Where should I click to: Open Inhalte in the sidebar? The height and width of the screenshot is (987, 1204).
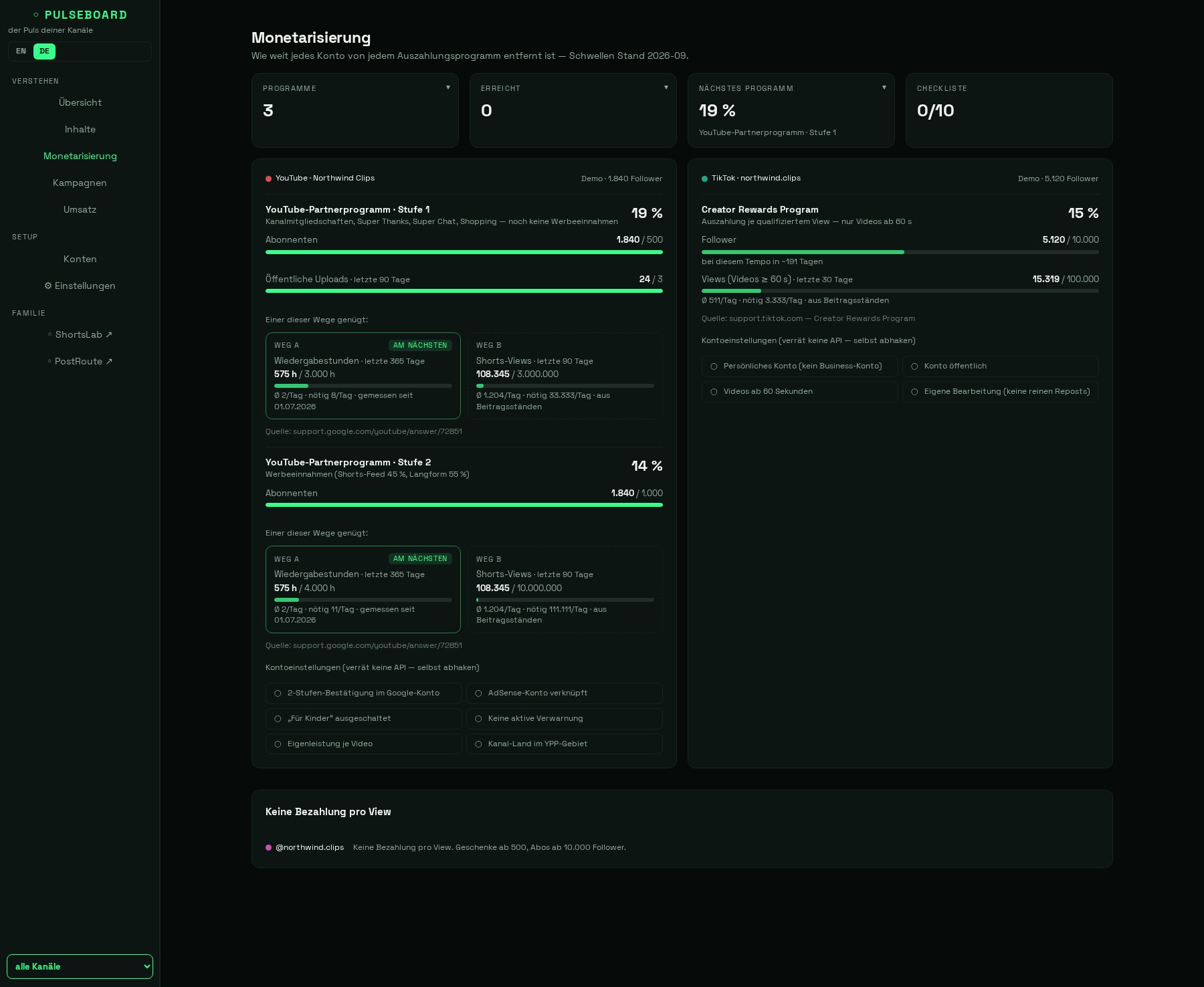click(x=80, y=129)
